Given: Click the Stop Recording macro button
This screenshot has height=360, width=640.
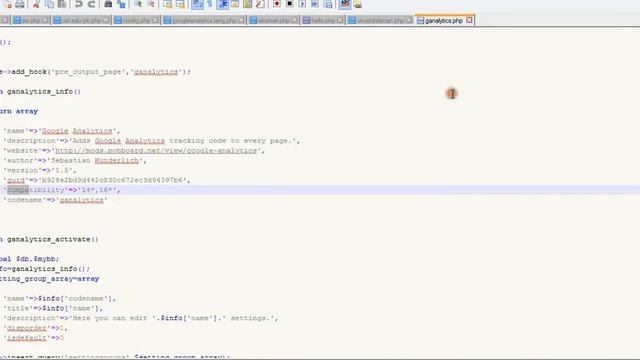Looking at the screenshot, I should click(289, 4).
